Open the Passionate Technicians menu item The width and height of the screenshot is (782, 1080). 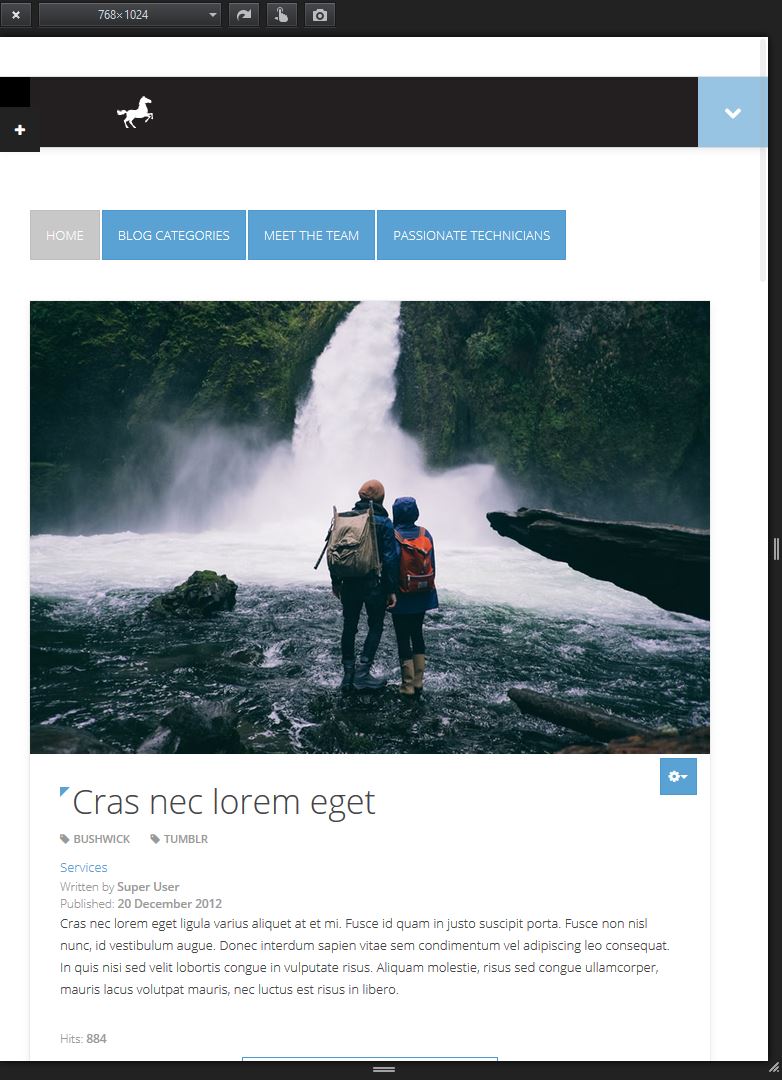[x=471, y=235]
